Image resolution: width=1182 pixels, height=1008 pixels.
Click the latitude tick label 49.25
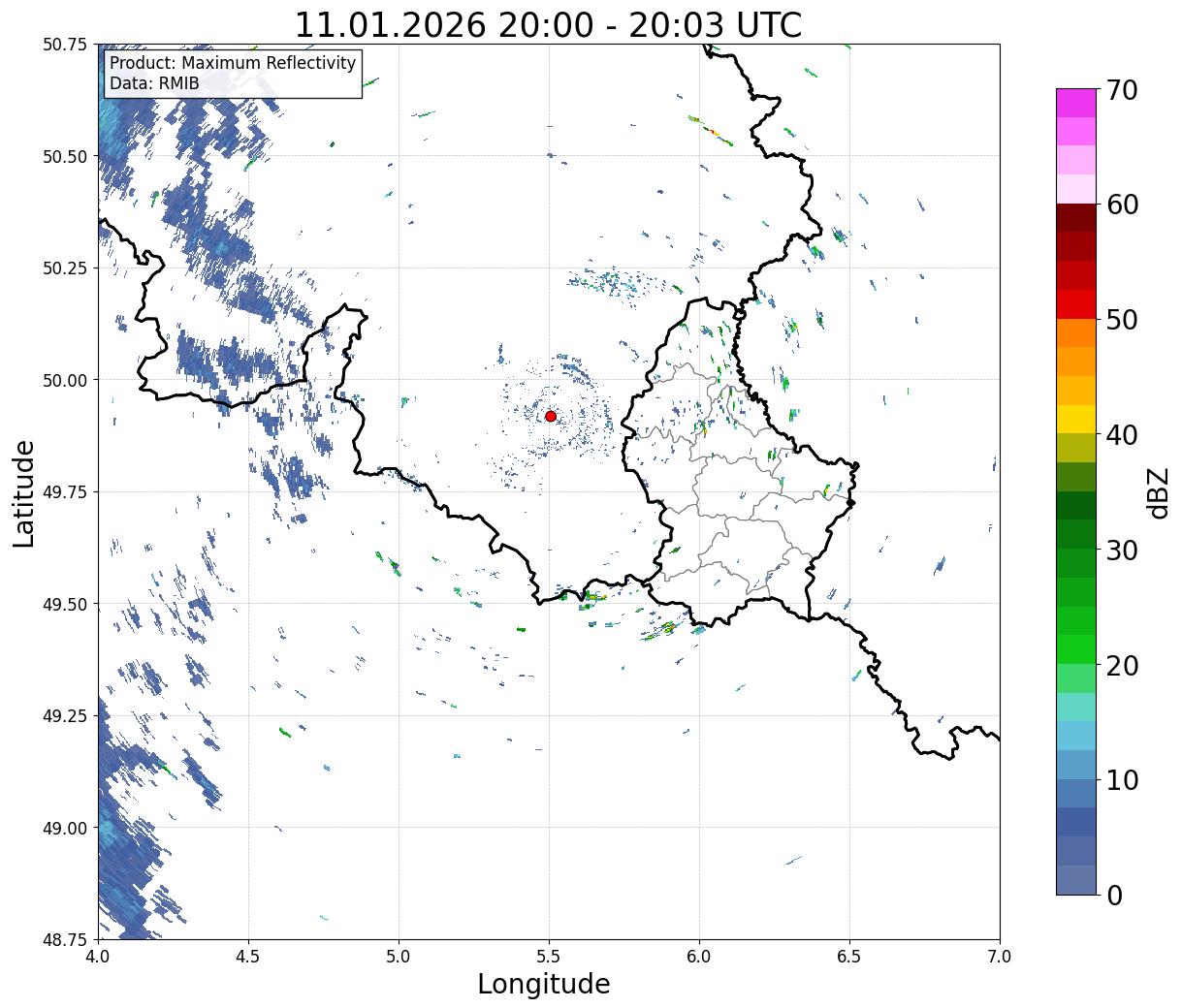[65, 715]
